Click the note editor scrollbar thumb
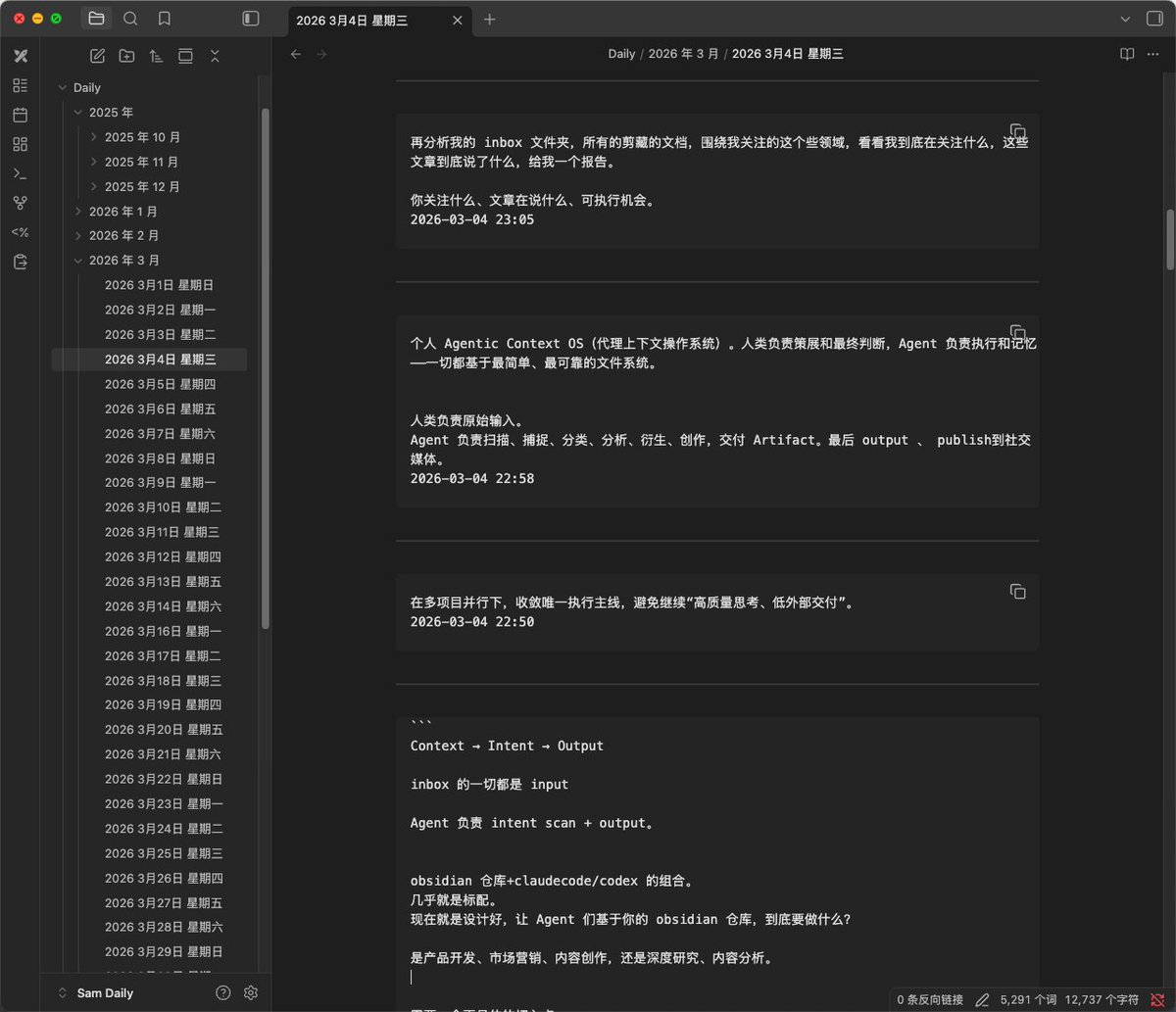 (1170, 239)
